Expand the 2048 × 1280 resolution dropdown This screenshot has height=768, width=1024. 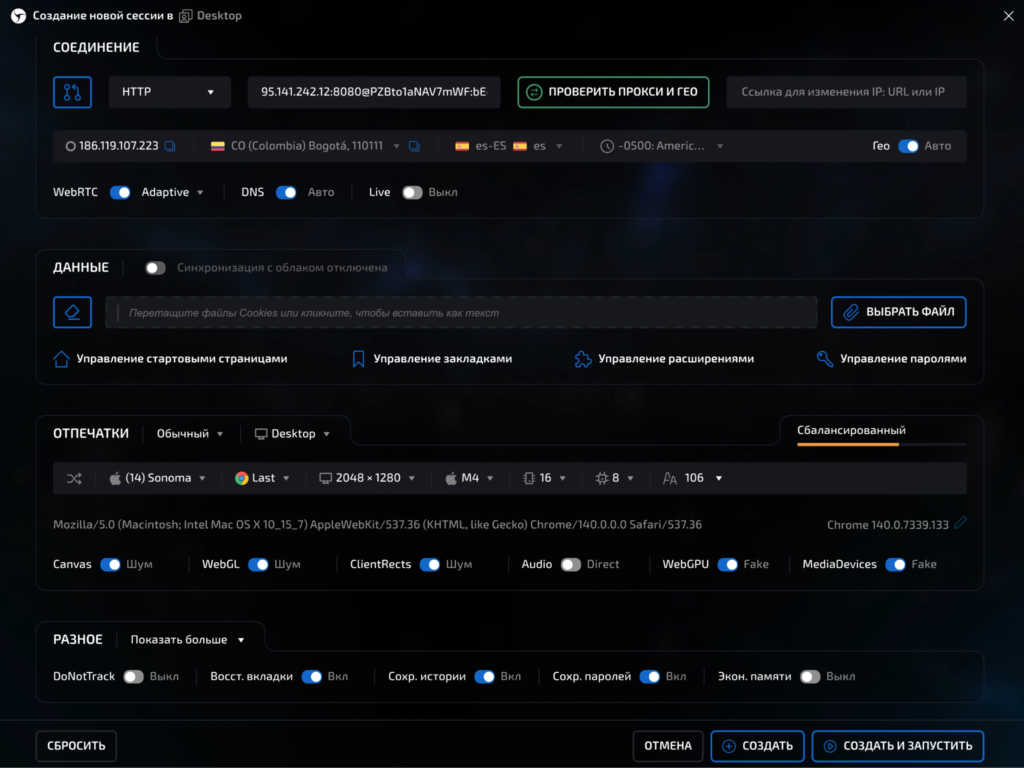(x=368, y=478)
